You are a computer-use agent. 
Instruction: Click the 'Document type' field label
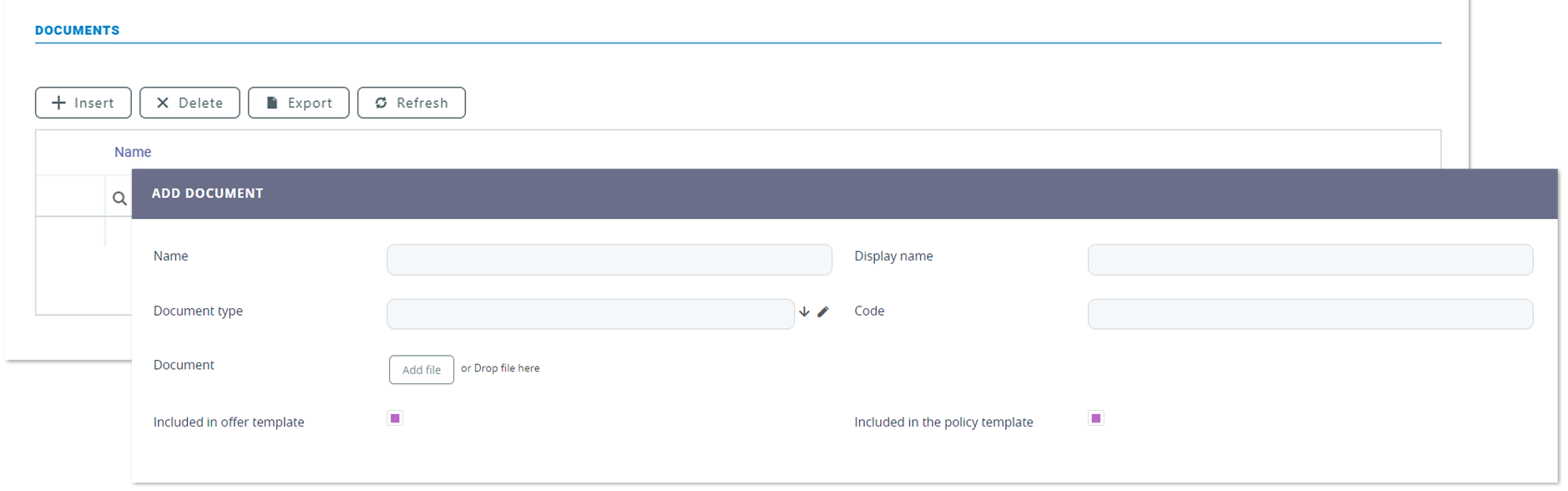198,311
